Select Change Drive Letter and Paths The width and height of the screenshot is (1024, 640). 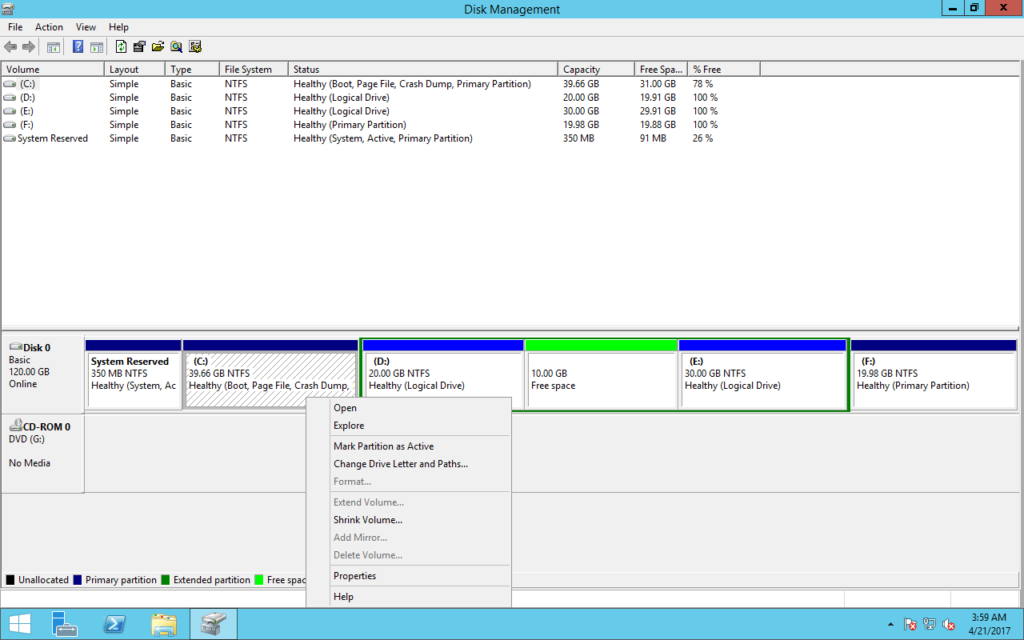(x=400, y=464)
